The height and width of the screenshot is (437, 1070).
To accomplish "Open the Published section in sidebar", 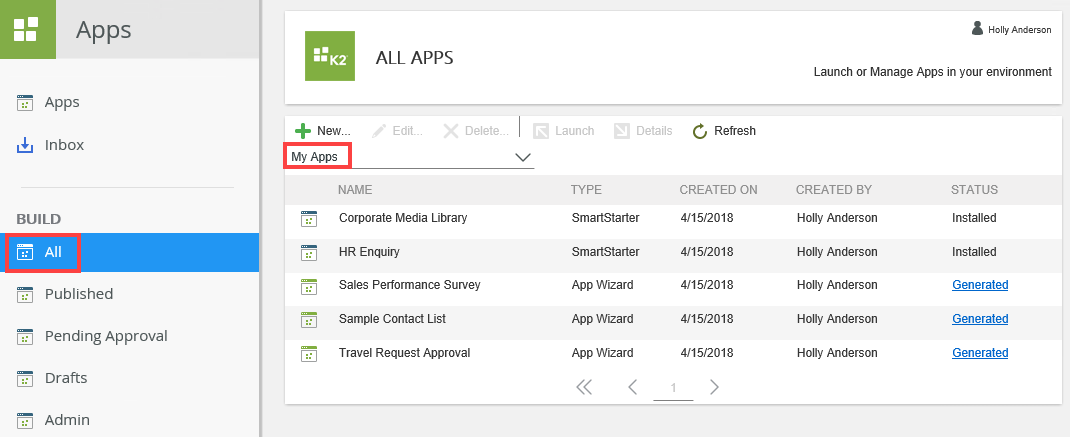I will point(78,294).
